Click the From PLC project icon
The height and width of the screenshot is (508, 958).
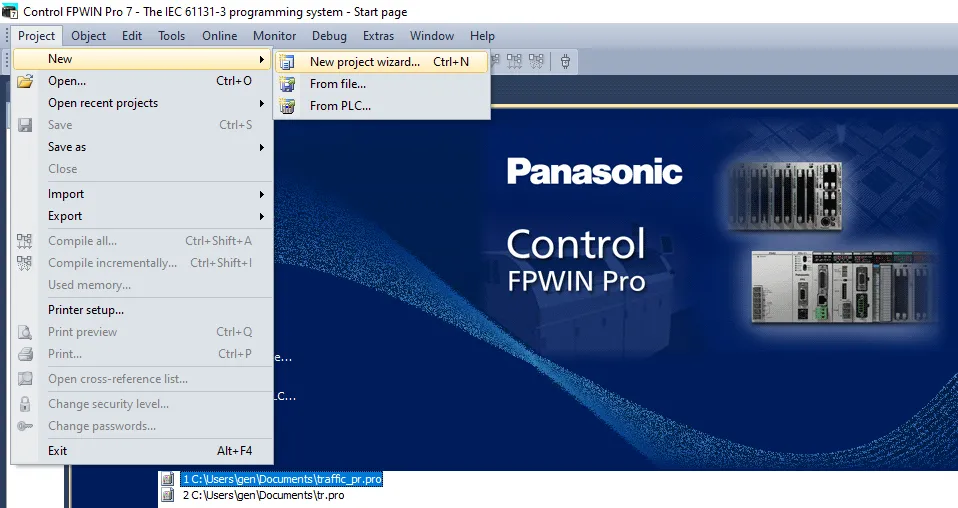tap(287, 106)
